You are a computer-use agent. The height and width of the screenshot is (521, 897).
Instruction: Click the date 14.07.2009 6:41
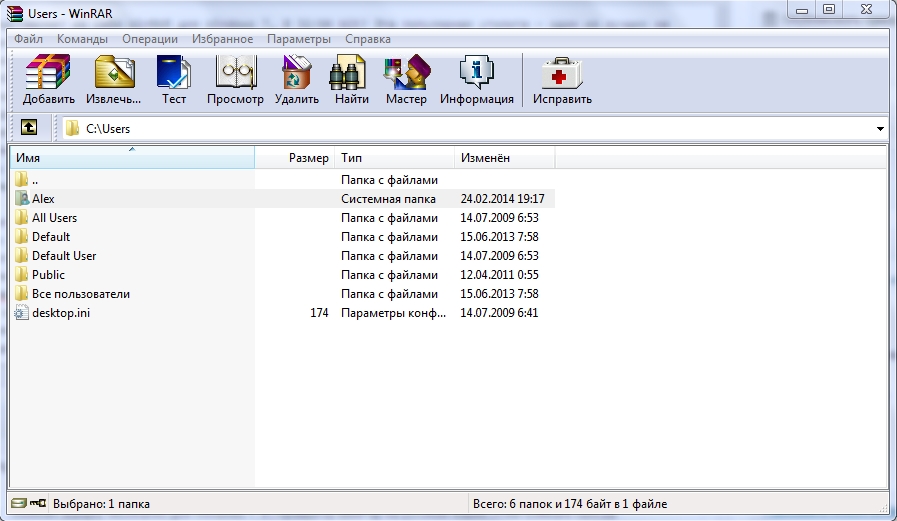499,313
